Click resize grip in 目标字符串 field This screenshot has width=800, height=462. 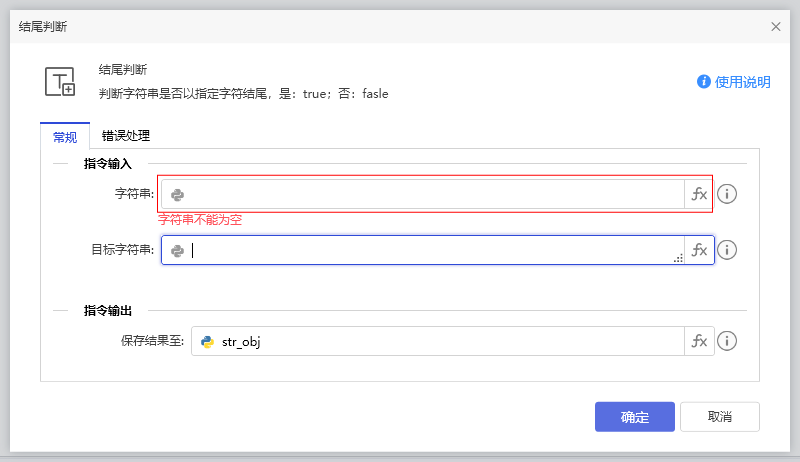(678, 258)
